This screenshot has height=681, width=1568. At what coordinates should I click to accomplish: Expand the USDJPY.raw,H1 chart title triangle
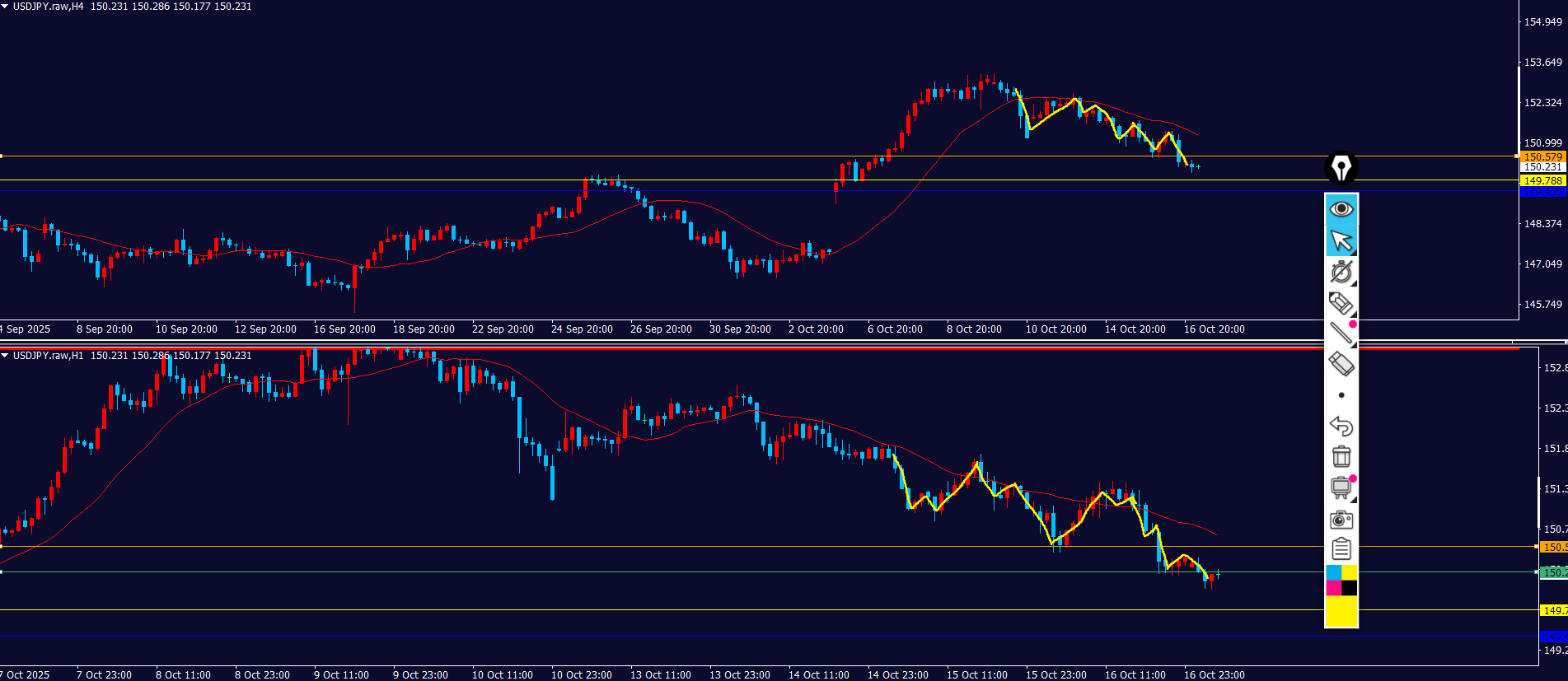(x=5, y=356)
